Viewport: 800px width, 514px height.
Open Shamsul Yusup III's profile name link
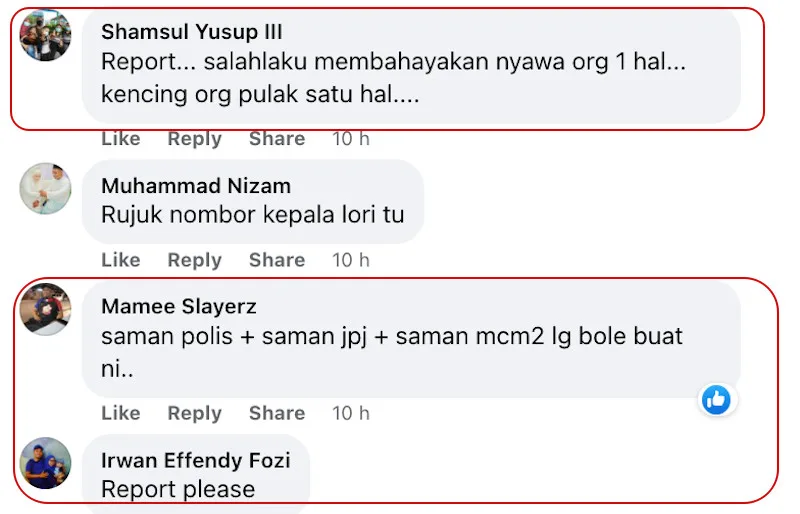pos(192,32)
